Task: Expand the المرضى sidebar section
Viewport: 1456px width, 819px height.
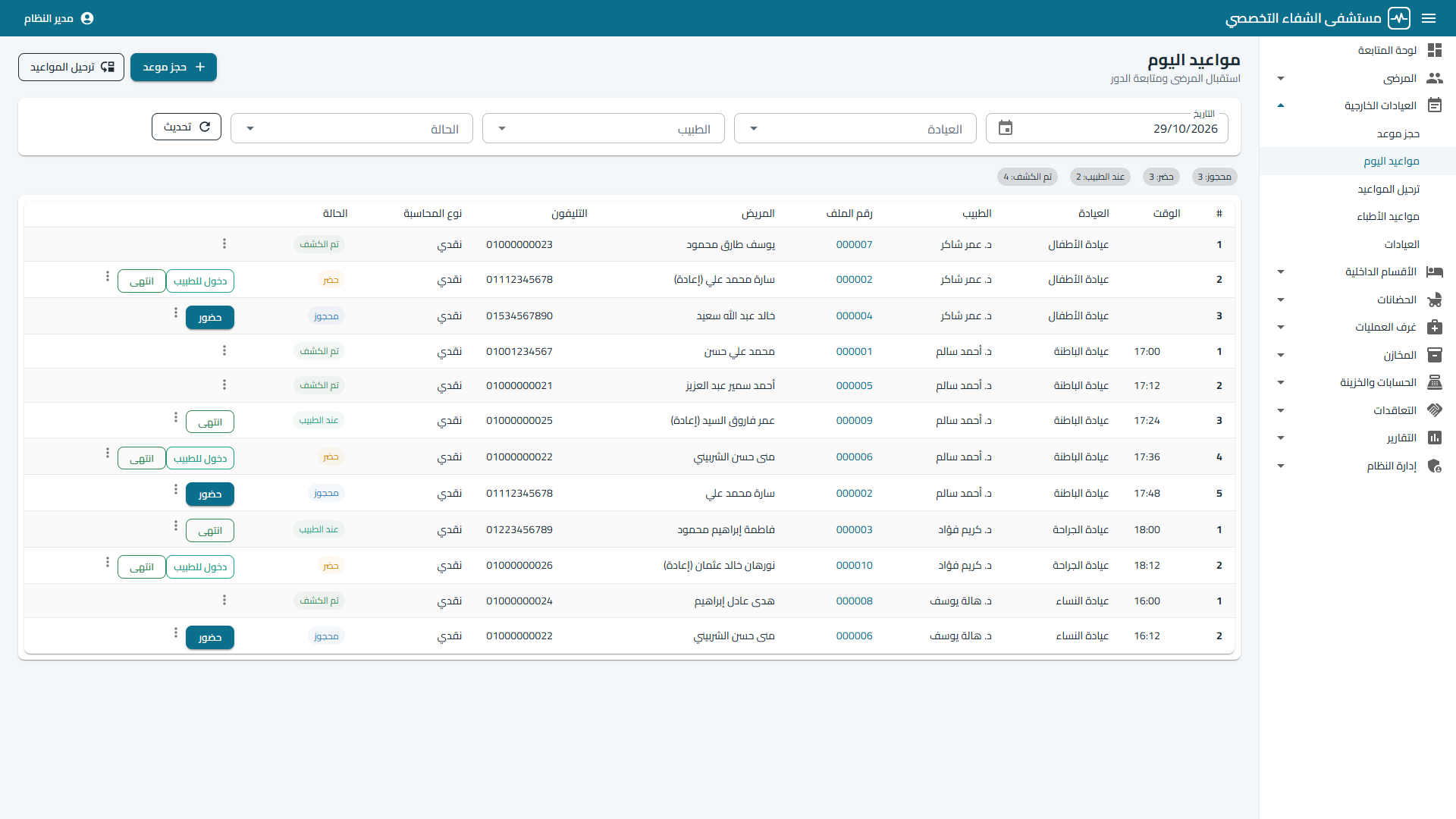Action: point(1281,78)
